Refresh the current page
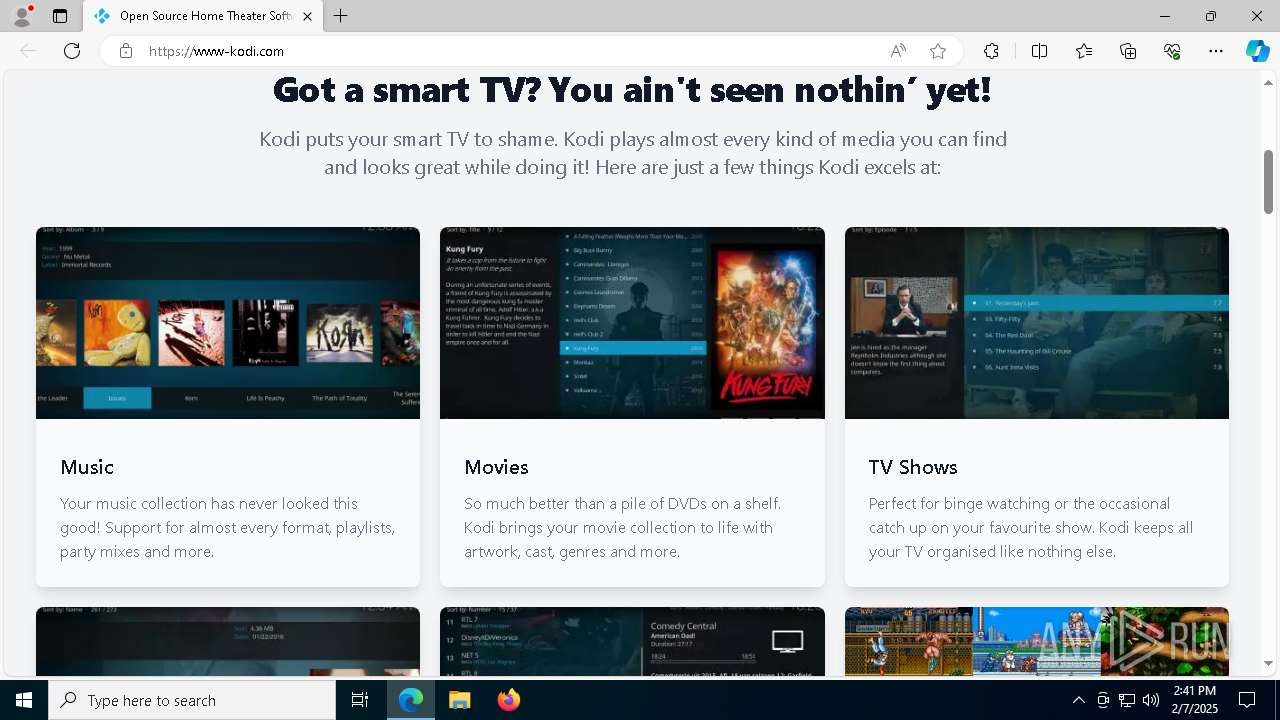The width and height of the screenshot is (1280, 720). [72, 51]
